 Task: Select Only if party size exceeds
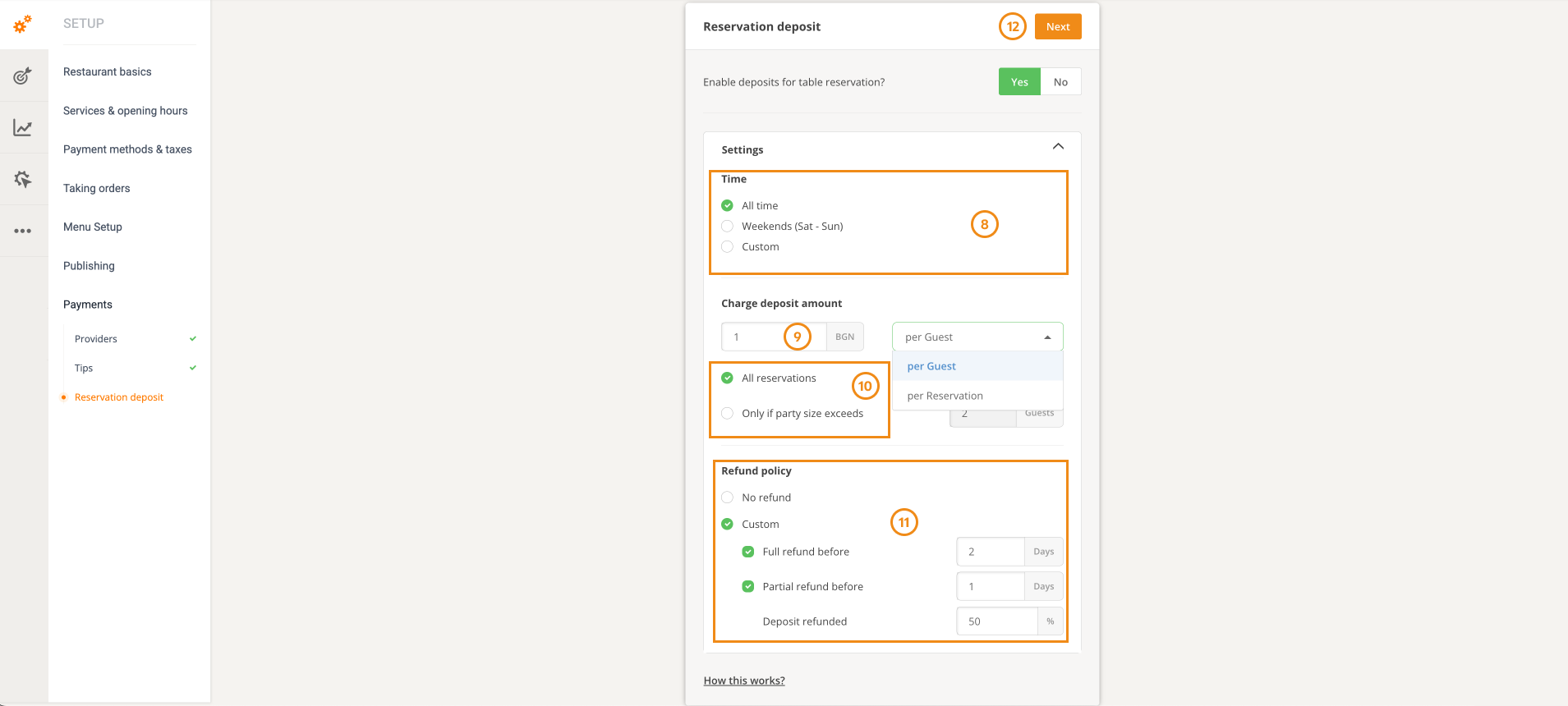(728, 414)
